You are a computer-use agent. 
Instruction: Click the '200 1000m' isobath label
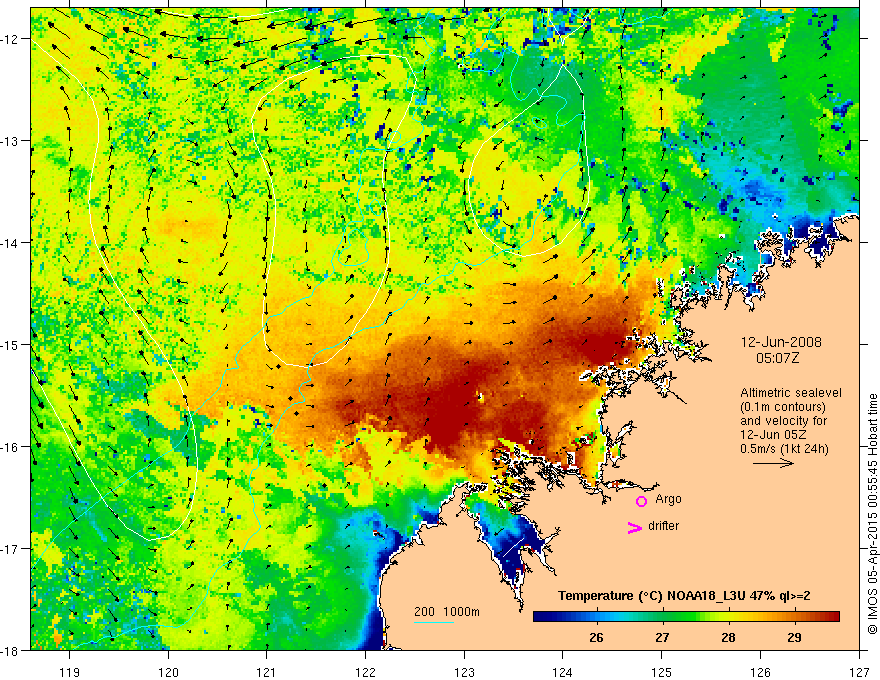447,612
